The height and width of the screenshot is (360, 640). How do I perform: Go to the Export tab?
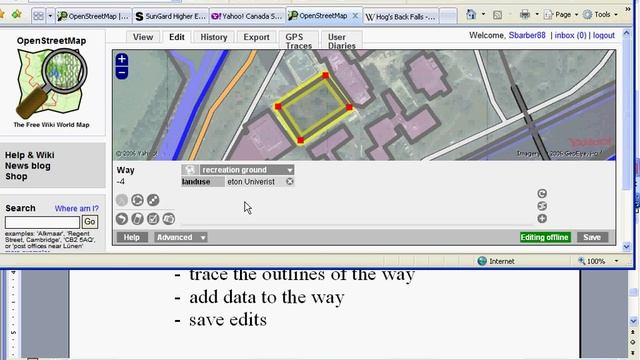[x=256, y=37]
